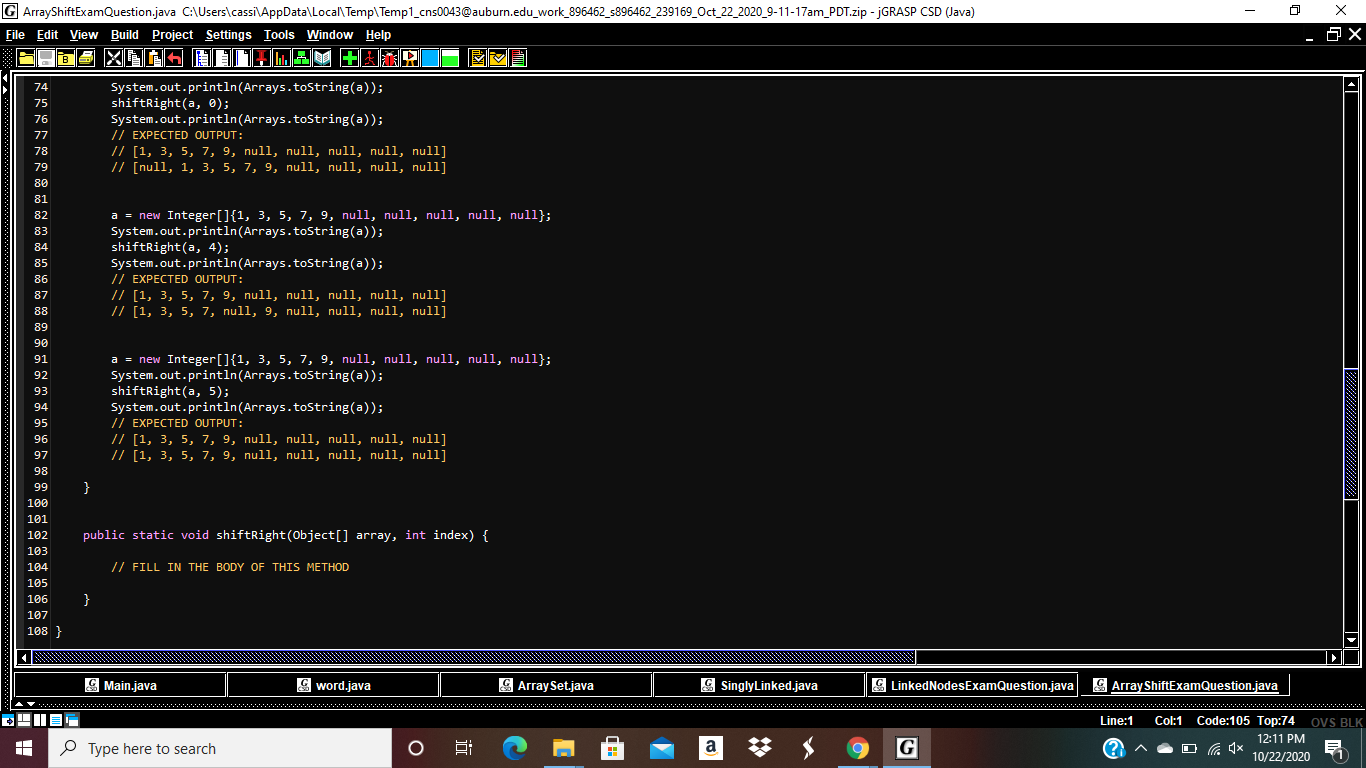Switch to the LinkedNodesExamQuestion.java tab
1366x768 pixels.
pos(972,685)
